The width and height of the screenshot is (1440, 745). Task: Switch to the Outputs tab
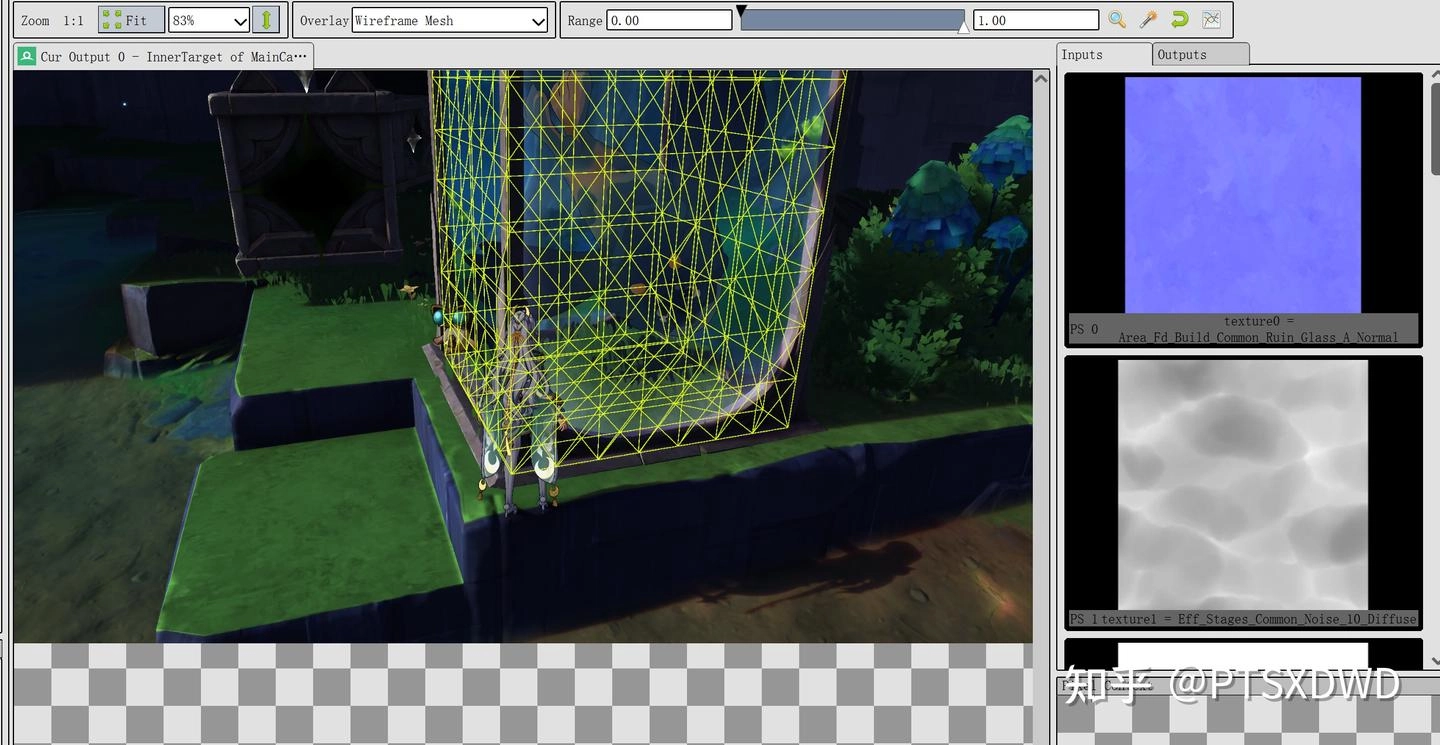pyautogui.click(x=1200, y=55)
